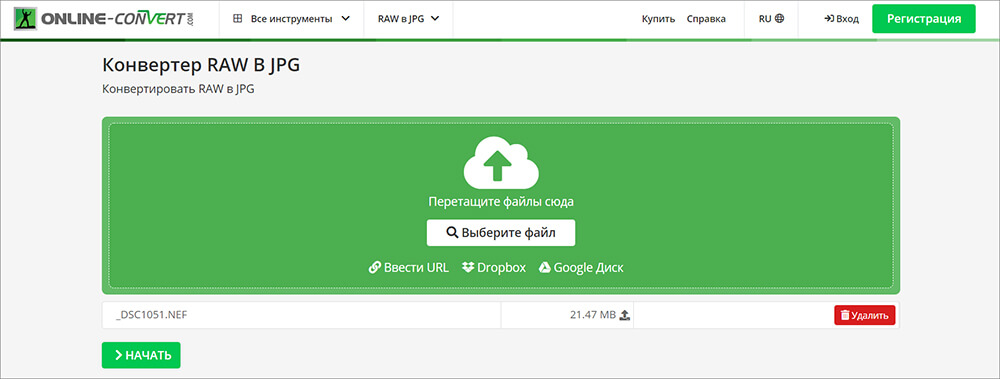Click the Dropbox logo icon
This screenshot has width=1000, height=379.
(x=468, y=267)
